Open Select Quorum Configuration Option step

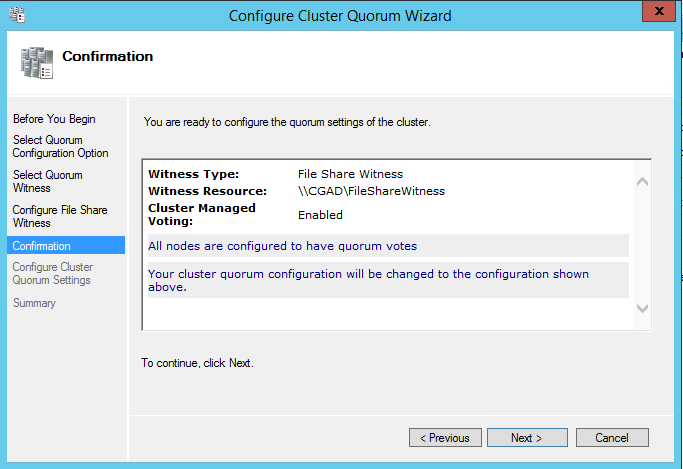pyautogui.click(x=60, y=147)
